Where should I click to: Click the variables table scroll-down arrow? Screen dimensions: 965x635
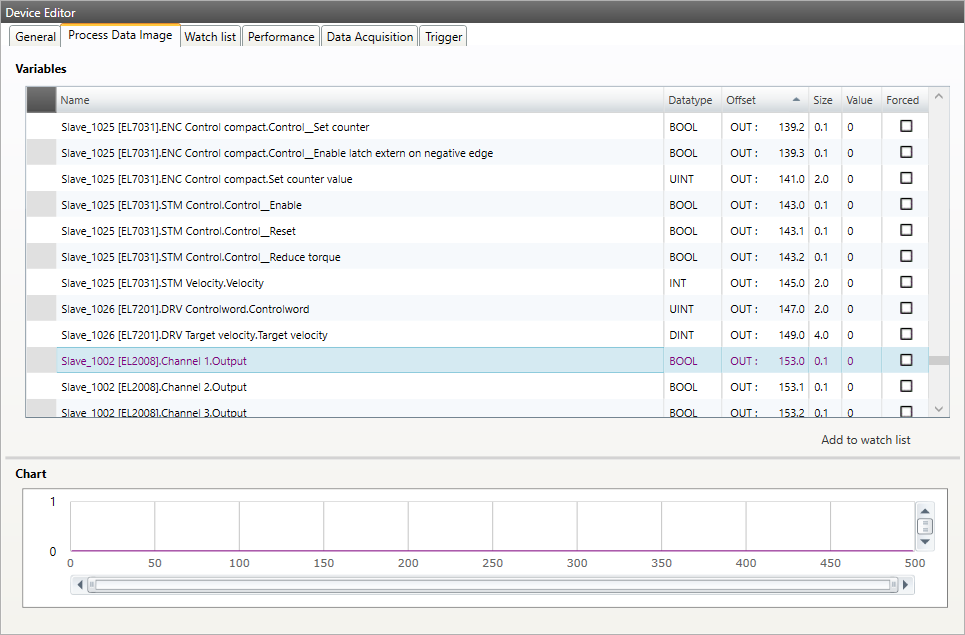(x=938, y=408)
